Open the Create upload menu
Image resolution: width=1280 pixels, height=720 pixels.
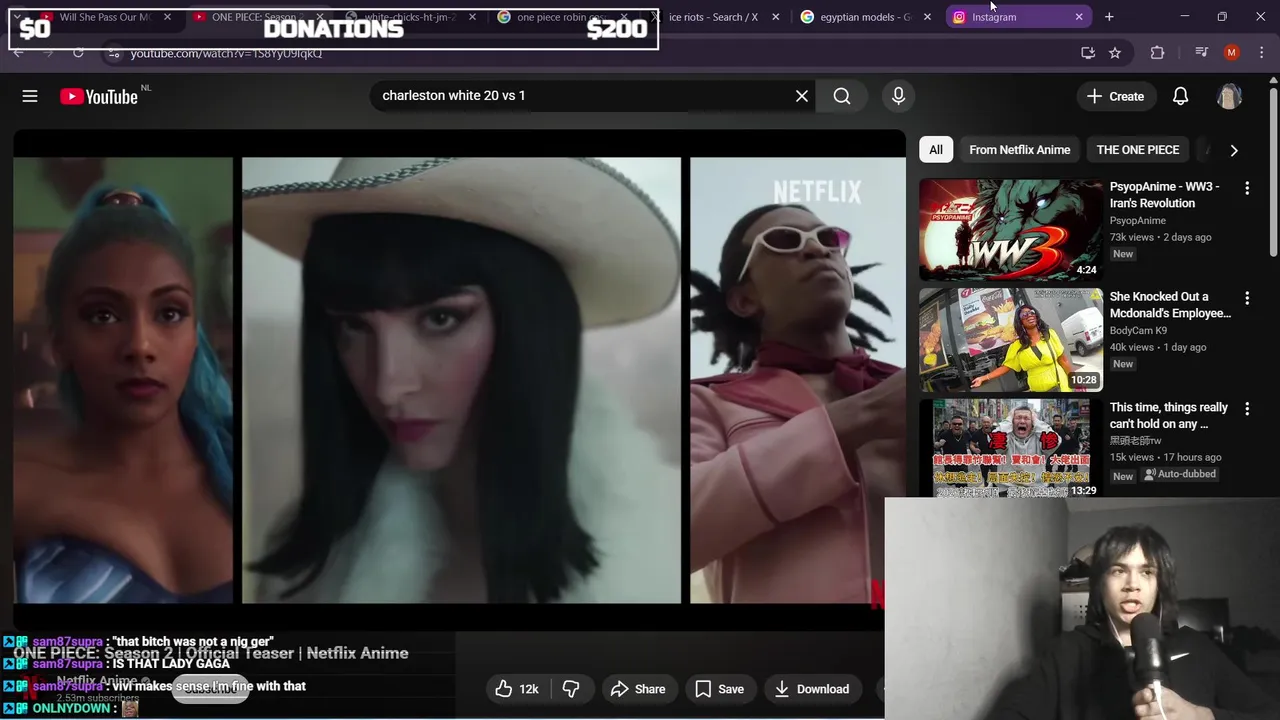(1115, 96)
